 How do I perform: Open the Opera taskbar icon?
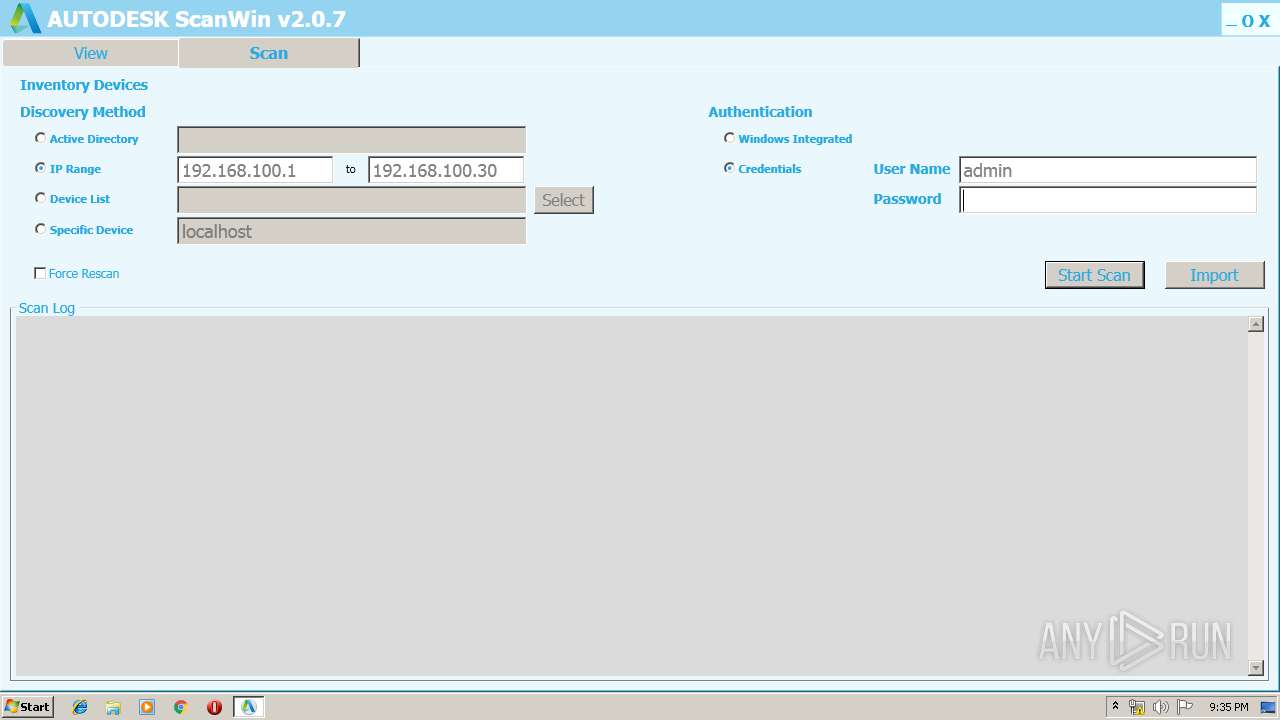tap(214, 707)
